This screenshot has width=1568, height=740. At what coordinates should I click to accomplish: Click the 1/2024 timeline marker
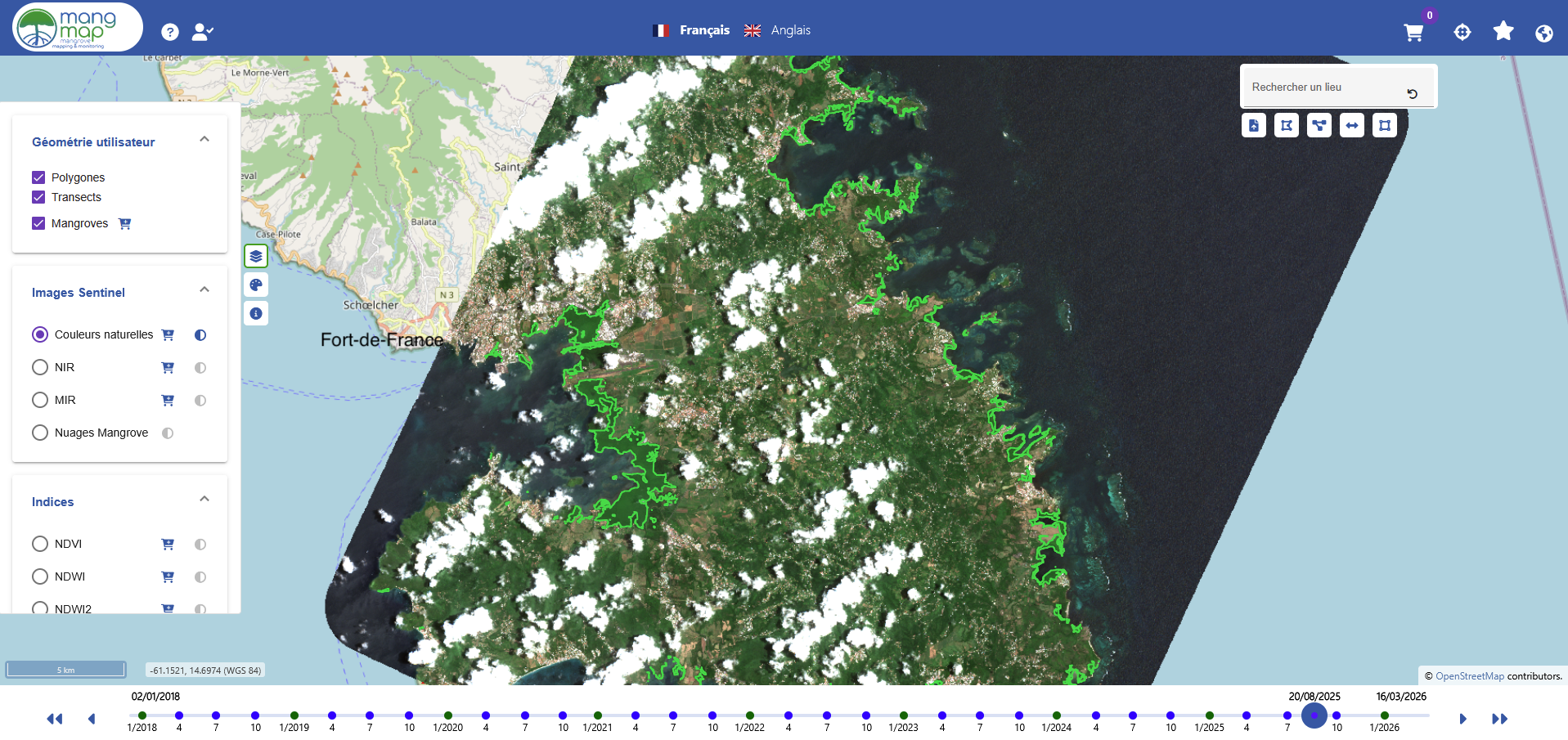(1056, 715)
